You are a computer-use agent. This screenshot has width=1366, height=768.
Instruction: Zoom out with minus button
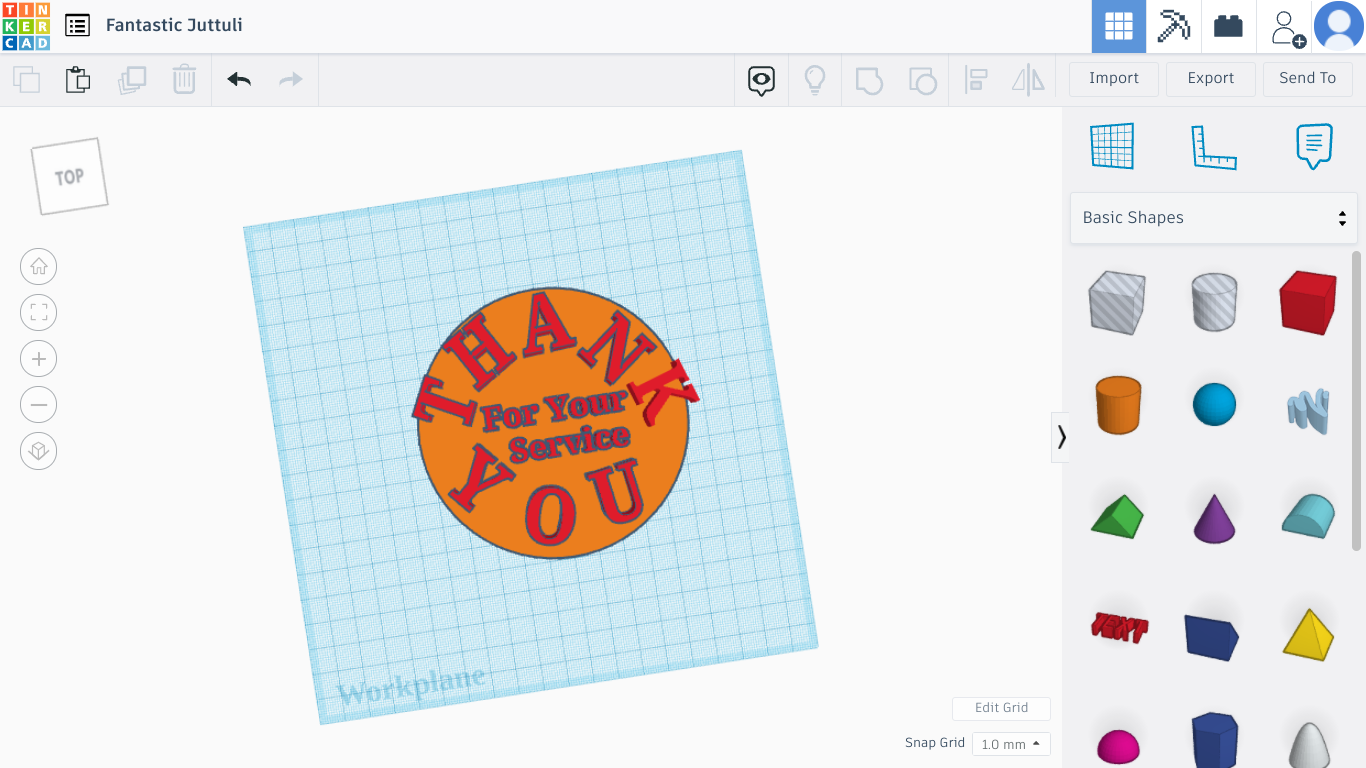coord(38,405)
